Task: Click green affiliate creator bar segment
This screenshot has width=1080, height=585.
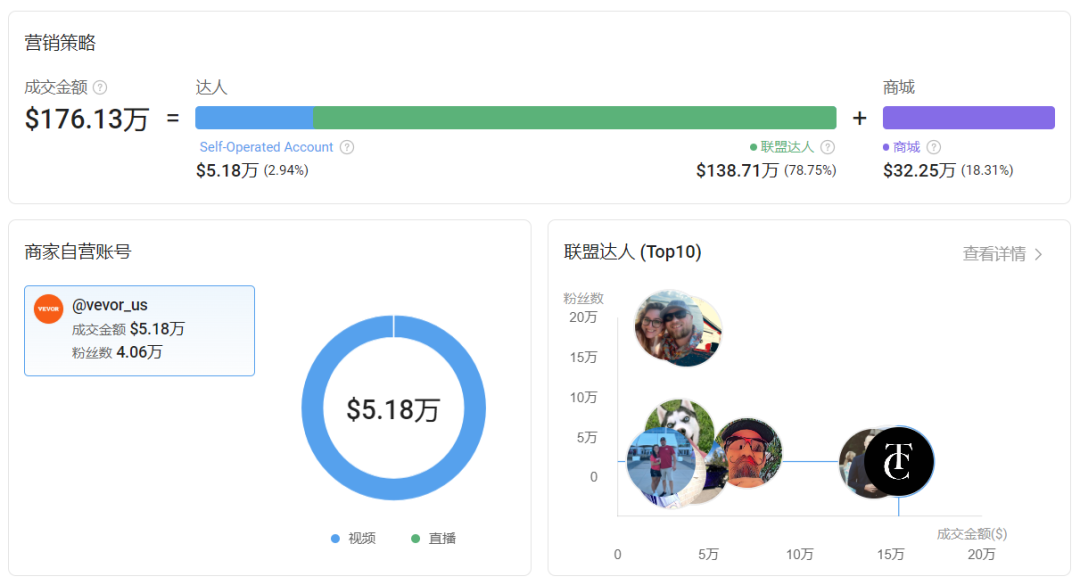Action: point(574,118)
